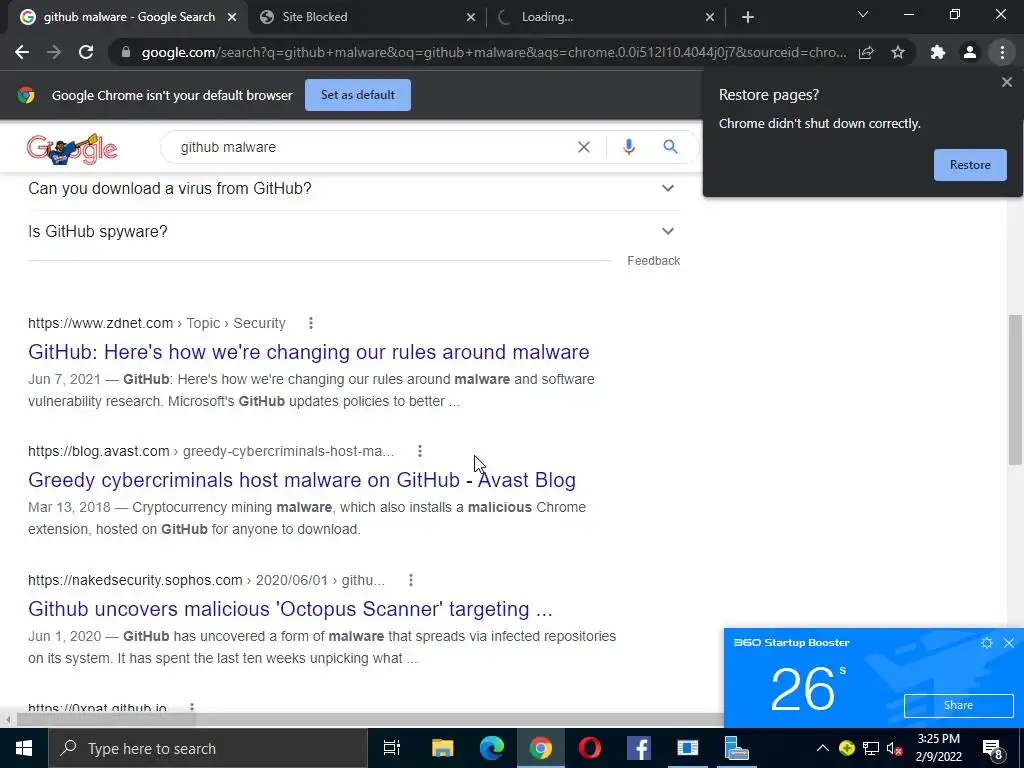1024x768 pixels.
Task: Share this page from the address bar
Action: pyautogui.click(x=866, y=52)
